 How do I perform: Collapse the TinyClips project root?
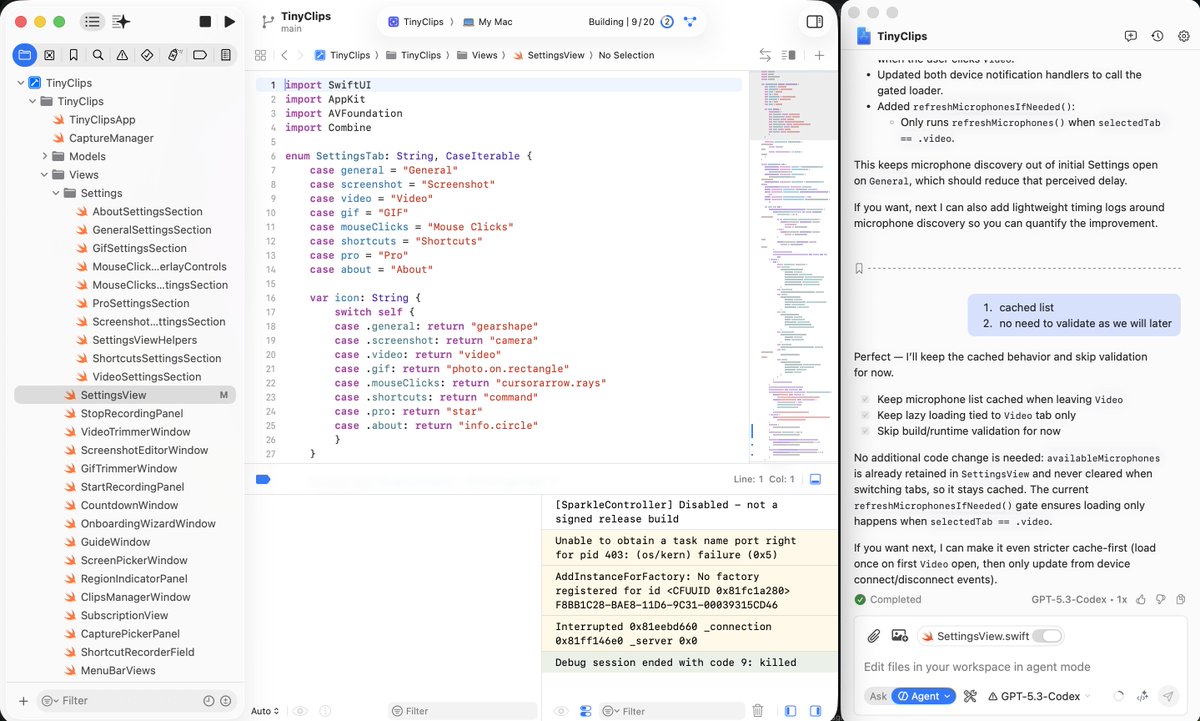click(21, 83)
